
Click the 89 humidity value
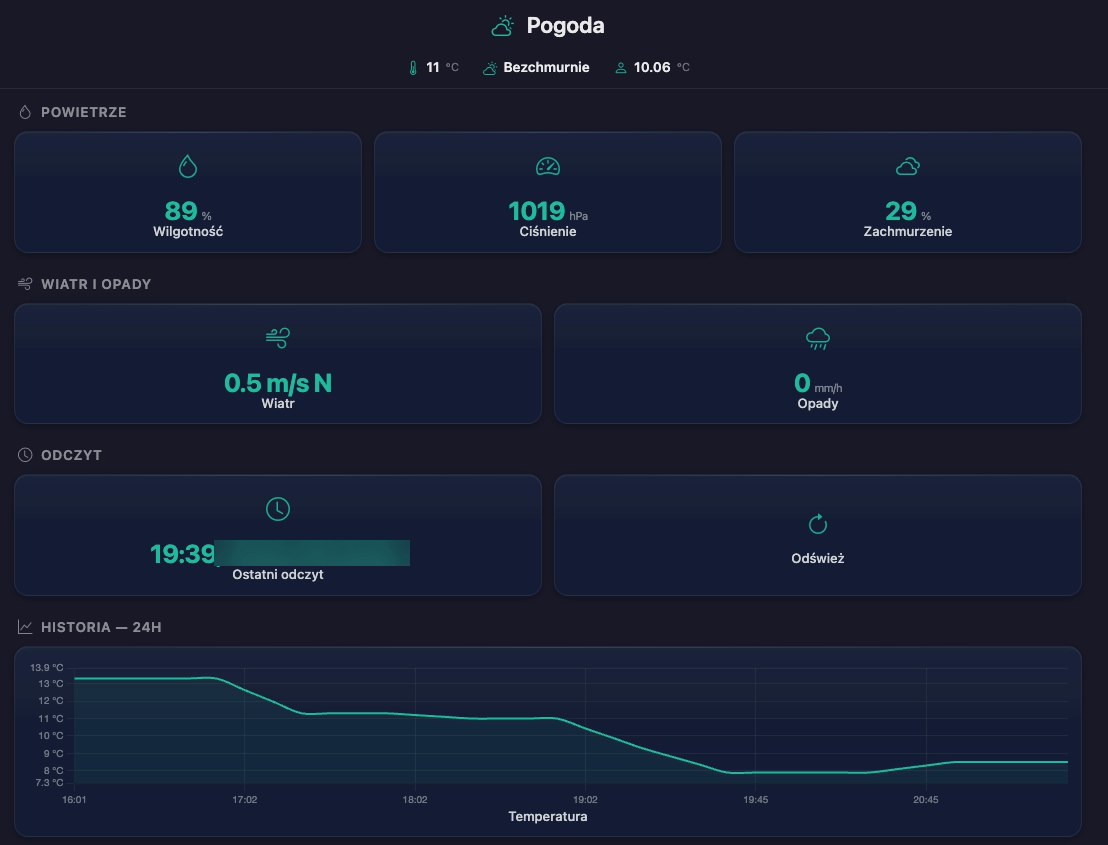tap(181, 211)
